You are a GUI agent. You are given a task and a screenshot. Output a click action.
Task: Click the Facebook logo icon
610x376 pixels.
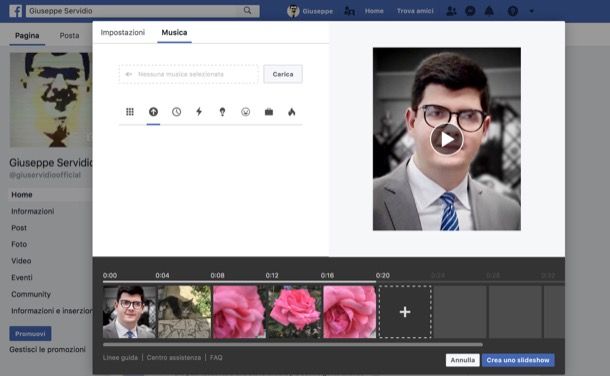click(16, 11)
